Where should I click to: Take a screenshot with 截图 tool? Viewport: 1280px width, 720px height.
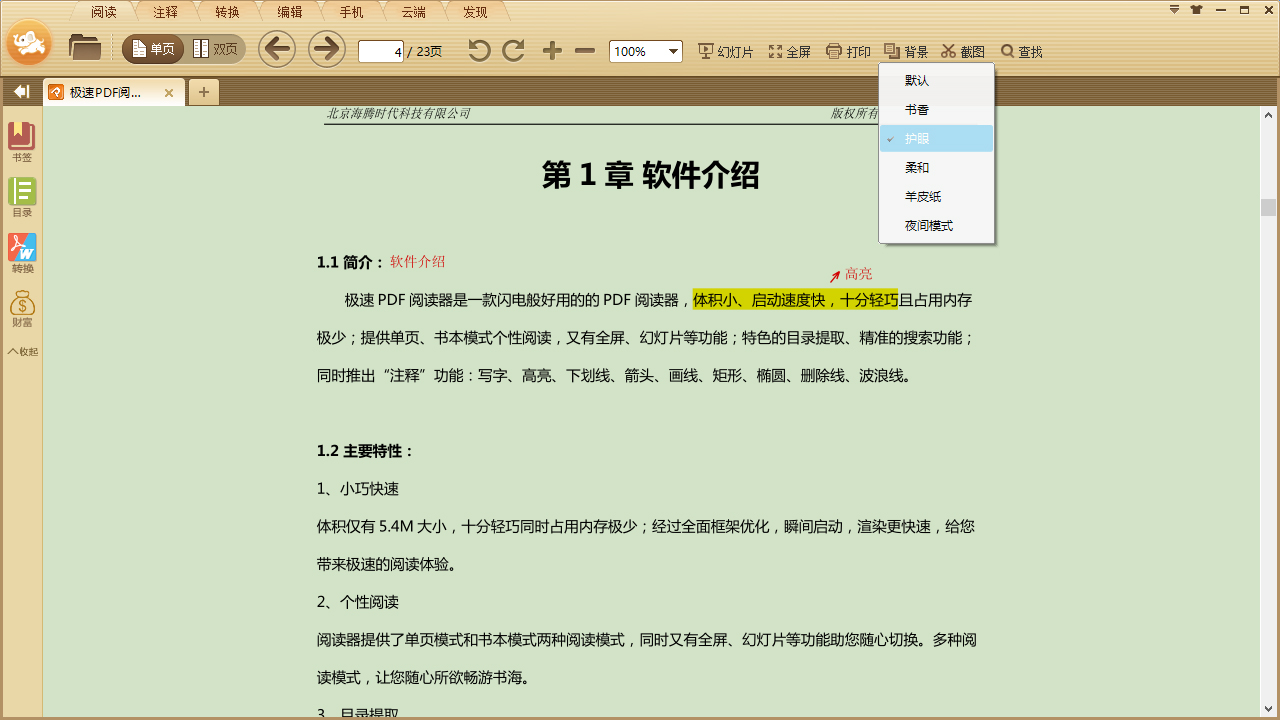(964, 51)
